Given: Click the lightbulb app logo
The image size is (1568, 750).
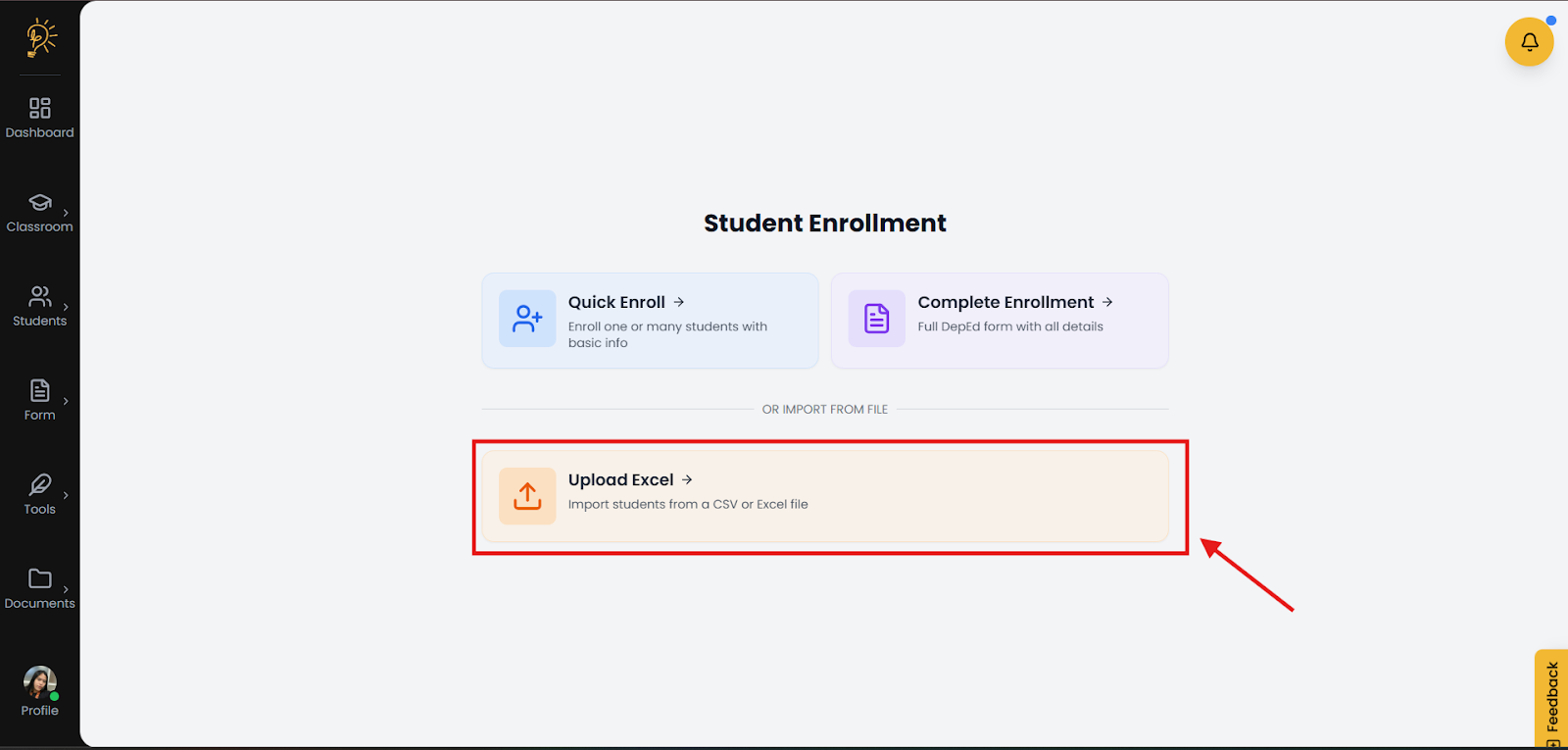Looking at the screenshot, I should tap(40, 38).
